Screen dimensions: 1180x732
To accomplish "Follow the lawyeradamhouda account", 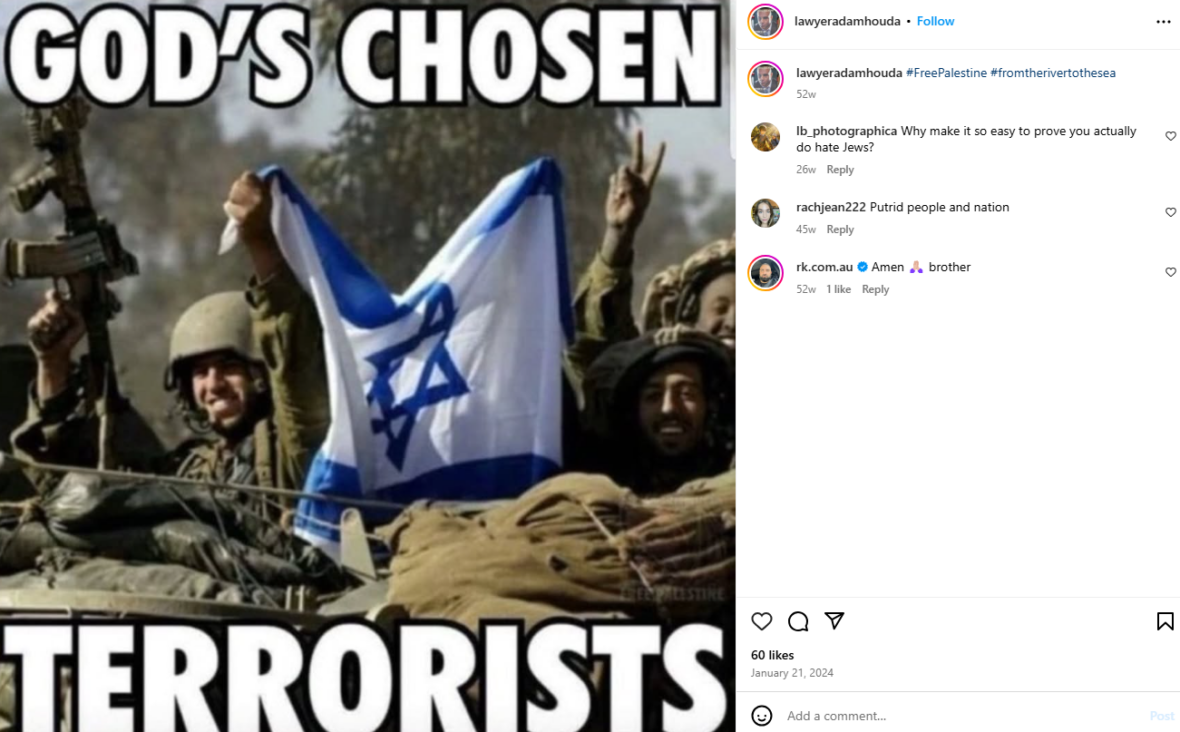I will 935,21.
